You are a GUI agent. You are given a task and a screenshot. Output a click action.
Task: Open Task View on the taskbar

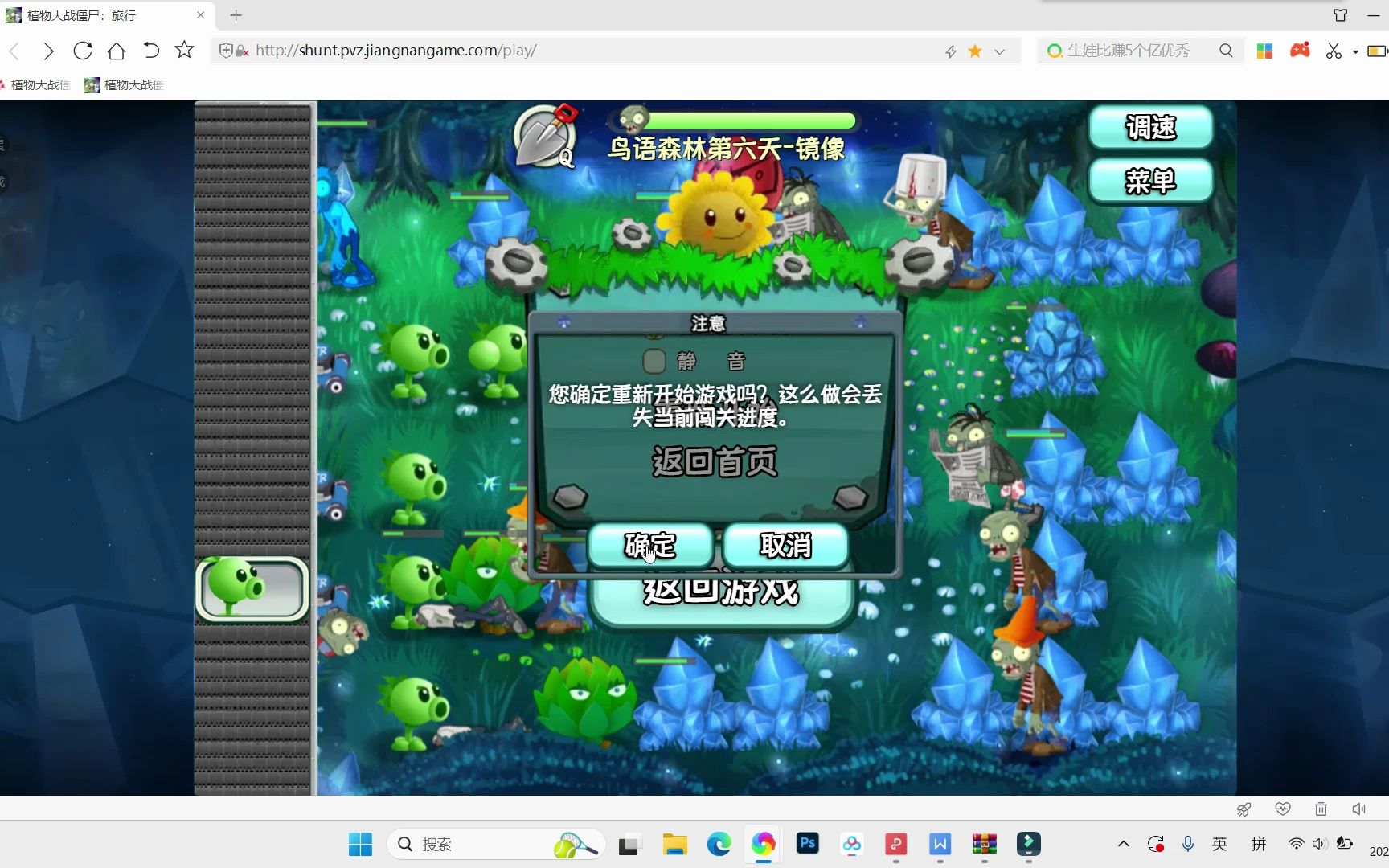[629, 845]
